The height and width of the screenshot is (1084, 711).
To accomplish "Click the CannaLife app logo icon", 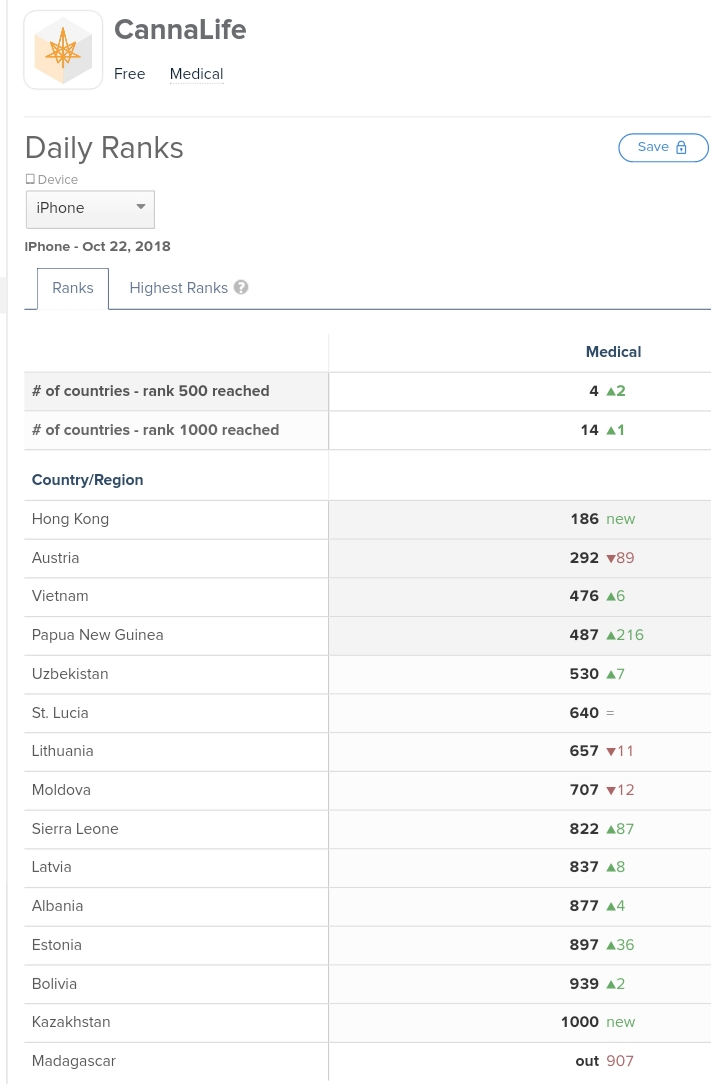I will [x=62, y=48].
